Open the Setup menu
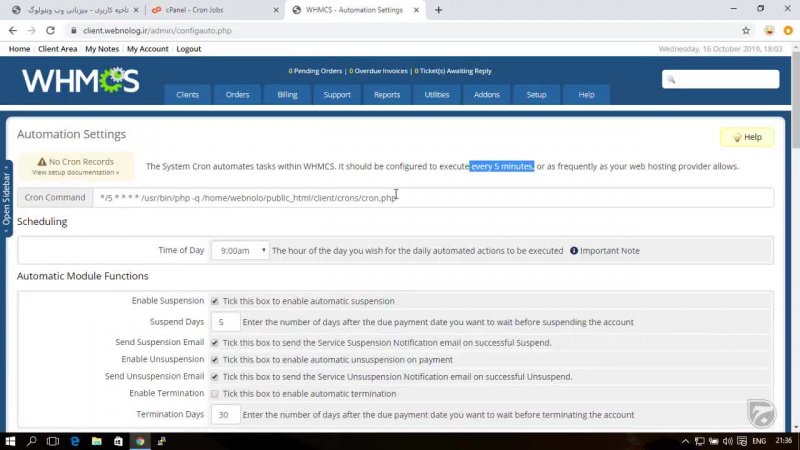800x450 pixels. [x=536, y=95]
